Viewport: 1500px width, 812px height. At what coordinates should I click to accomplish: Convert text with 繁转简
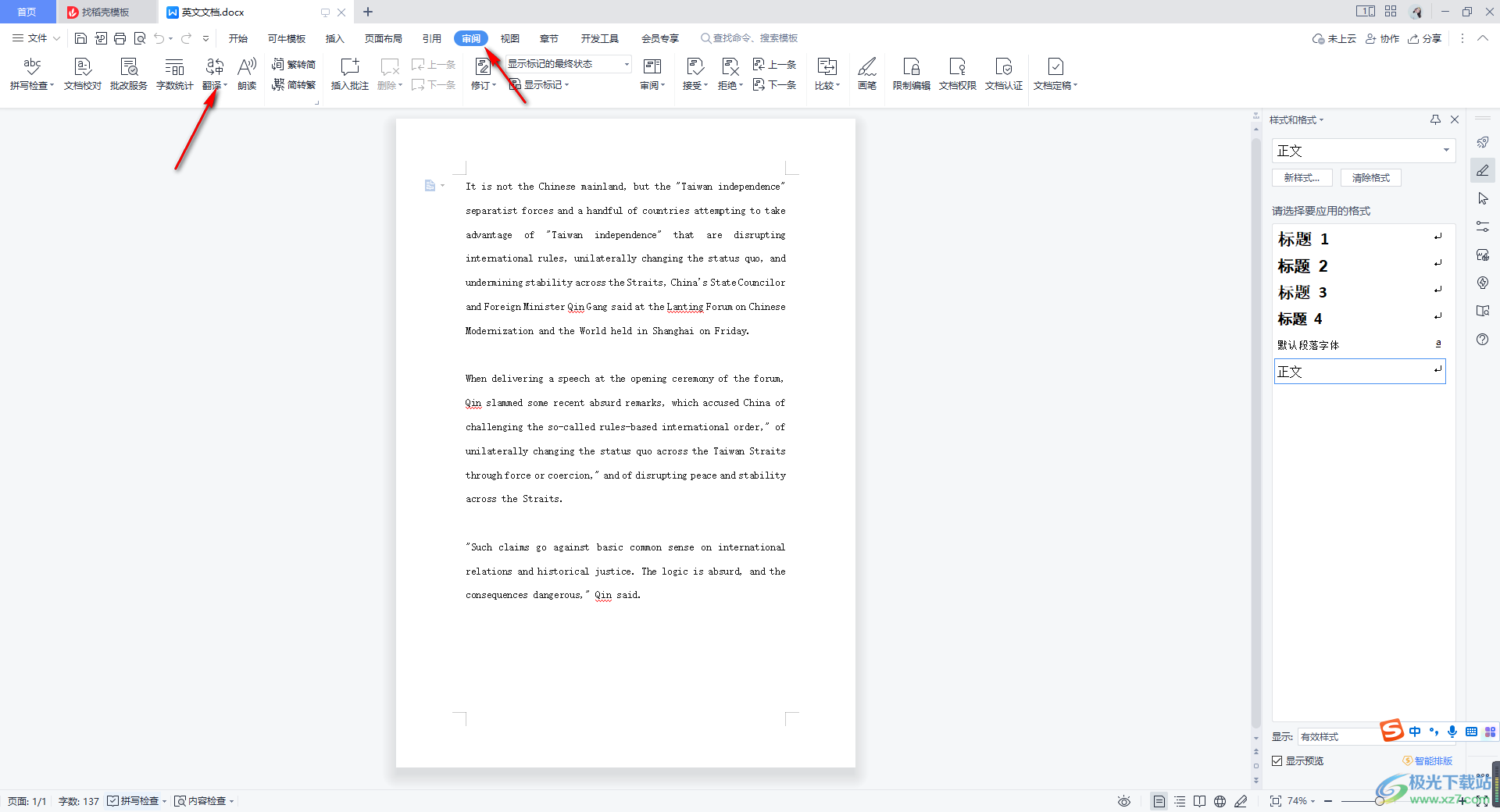pyautogui.click(x=294, y=64)
